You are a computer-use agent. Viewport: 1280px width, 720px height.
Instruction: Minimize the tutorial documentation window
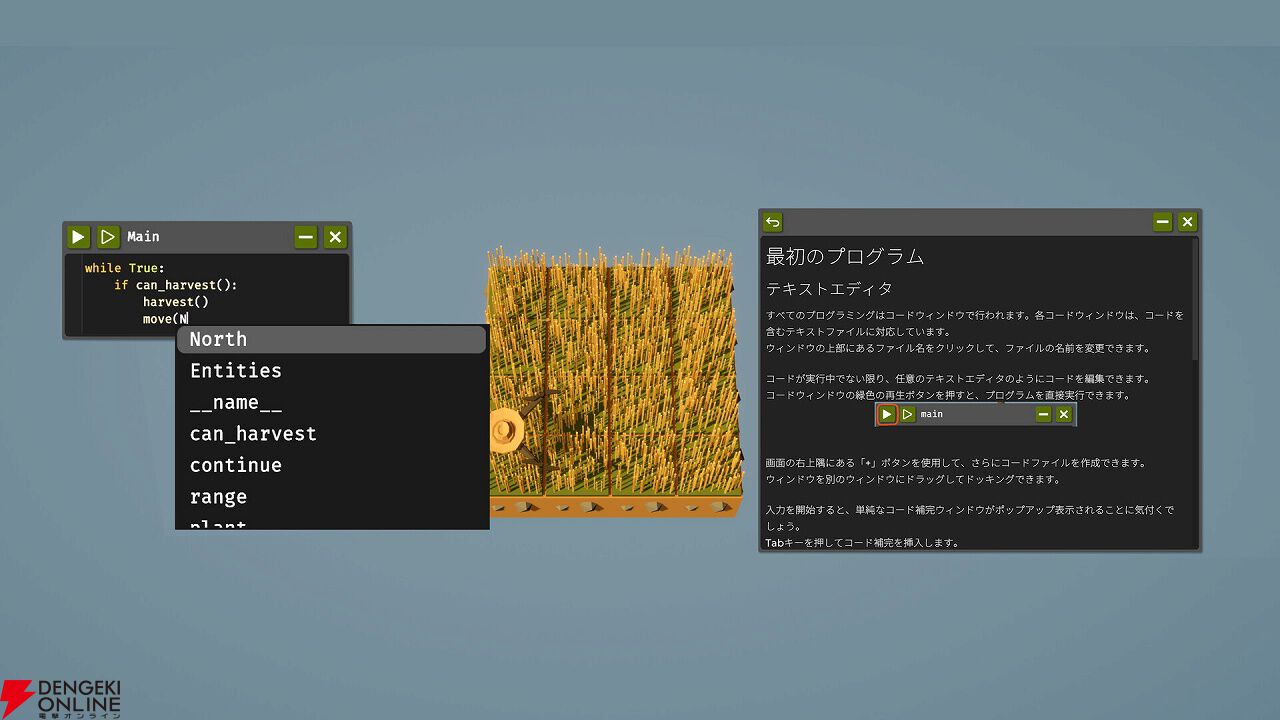pos(1162,222)
